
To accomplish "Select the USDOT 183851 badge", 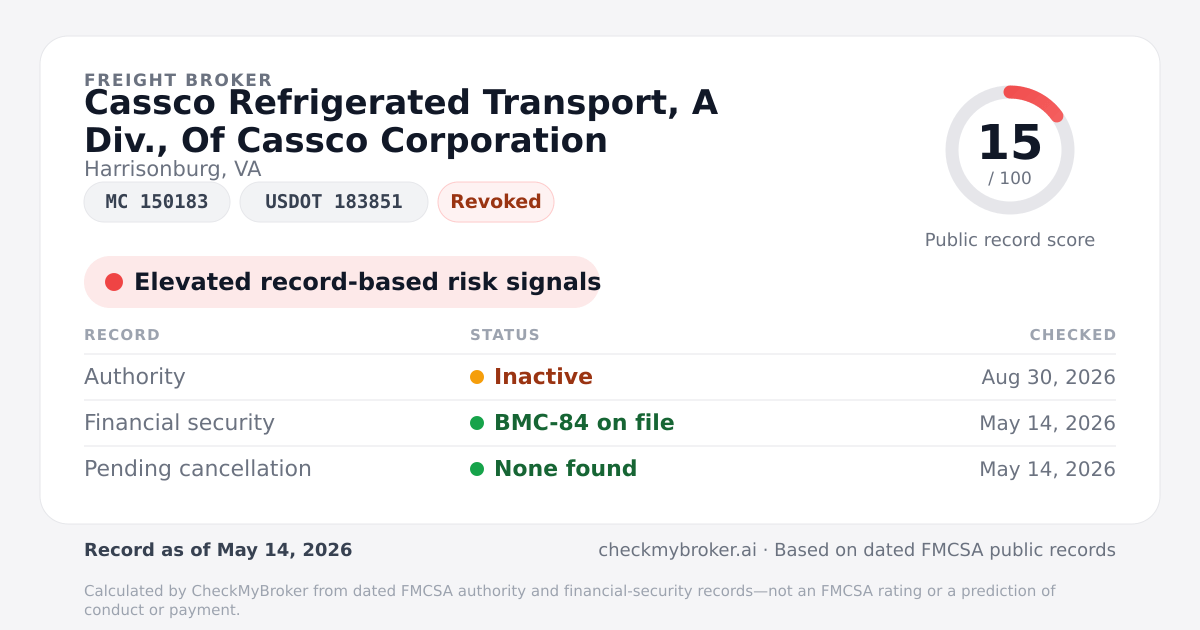I will [x=334, y=202].
